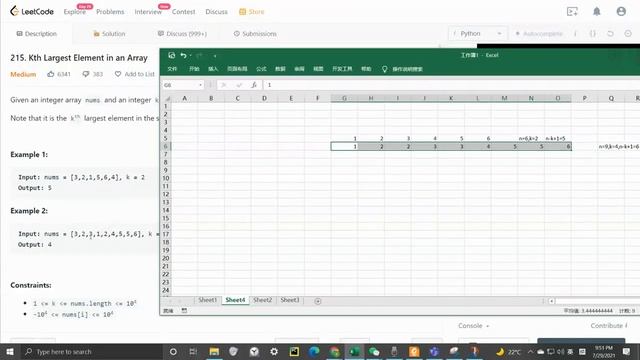Undo in the Excel quick access toolbar
This screenshot has height=360, width=640.
(184, 55)
